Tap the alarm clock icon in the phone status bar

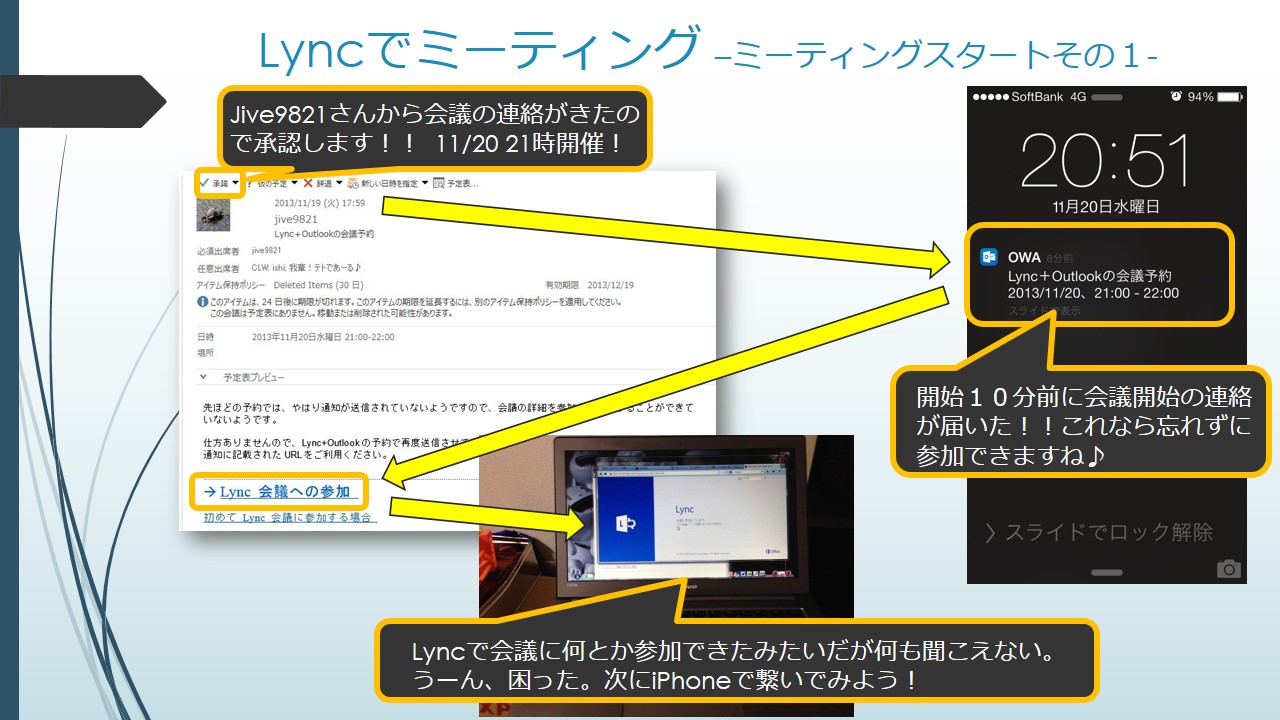click(x=1176, y=97)
